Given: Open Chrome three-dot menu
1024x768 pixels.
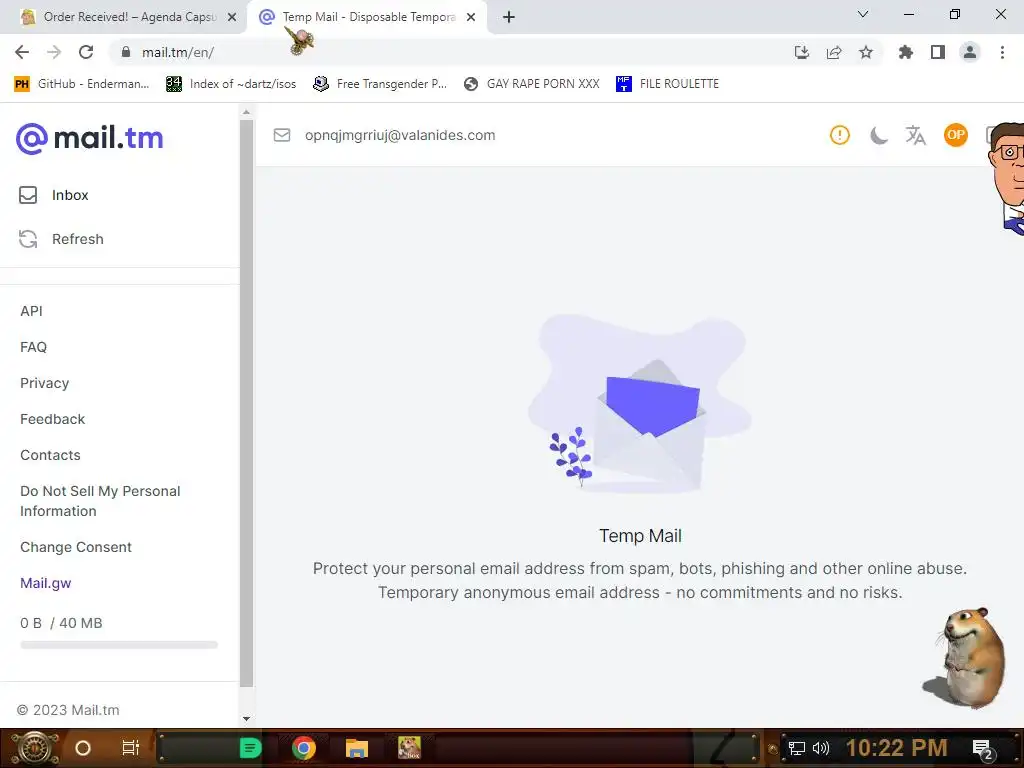Looking at the screenshot, I should click(1002, 52).
